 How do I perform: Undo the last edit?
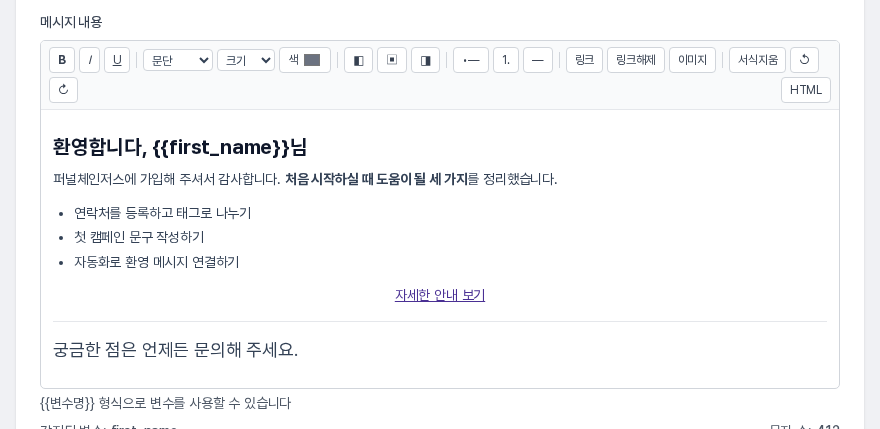click(805, 60)
